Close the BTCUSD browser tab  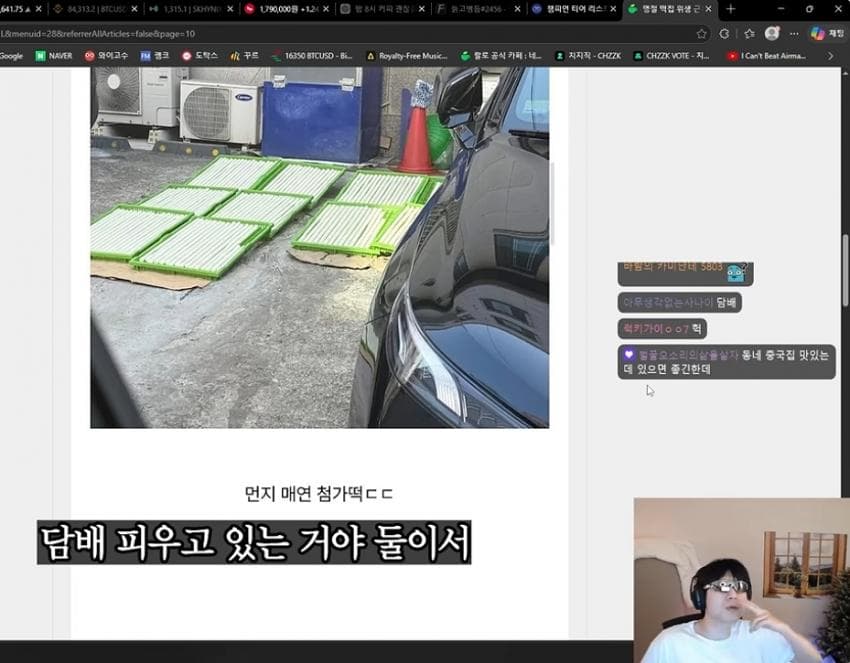pos(134,9)
